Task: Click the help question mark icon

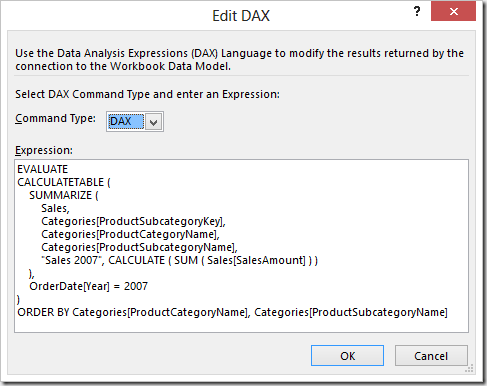Action: click(417, 12)
